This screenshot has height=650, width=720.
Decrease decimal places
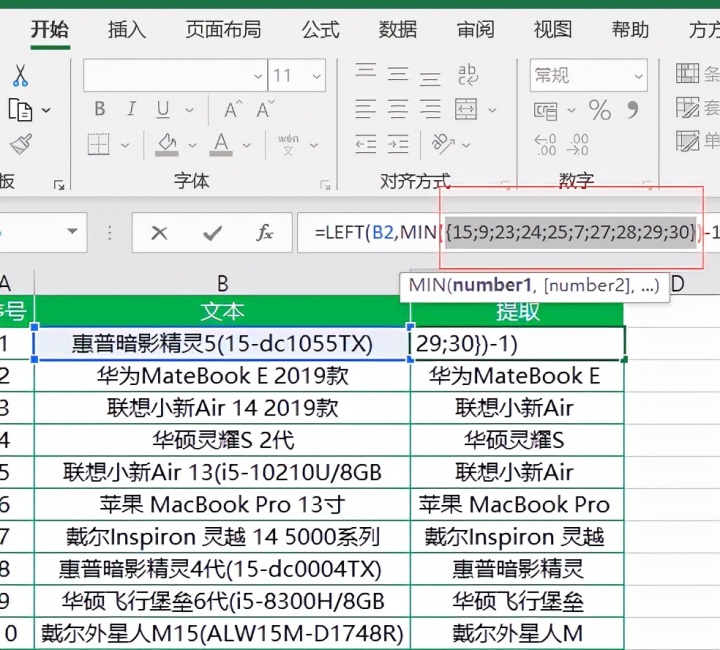tap(578, 145)
